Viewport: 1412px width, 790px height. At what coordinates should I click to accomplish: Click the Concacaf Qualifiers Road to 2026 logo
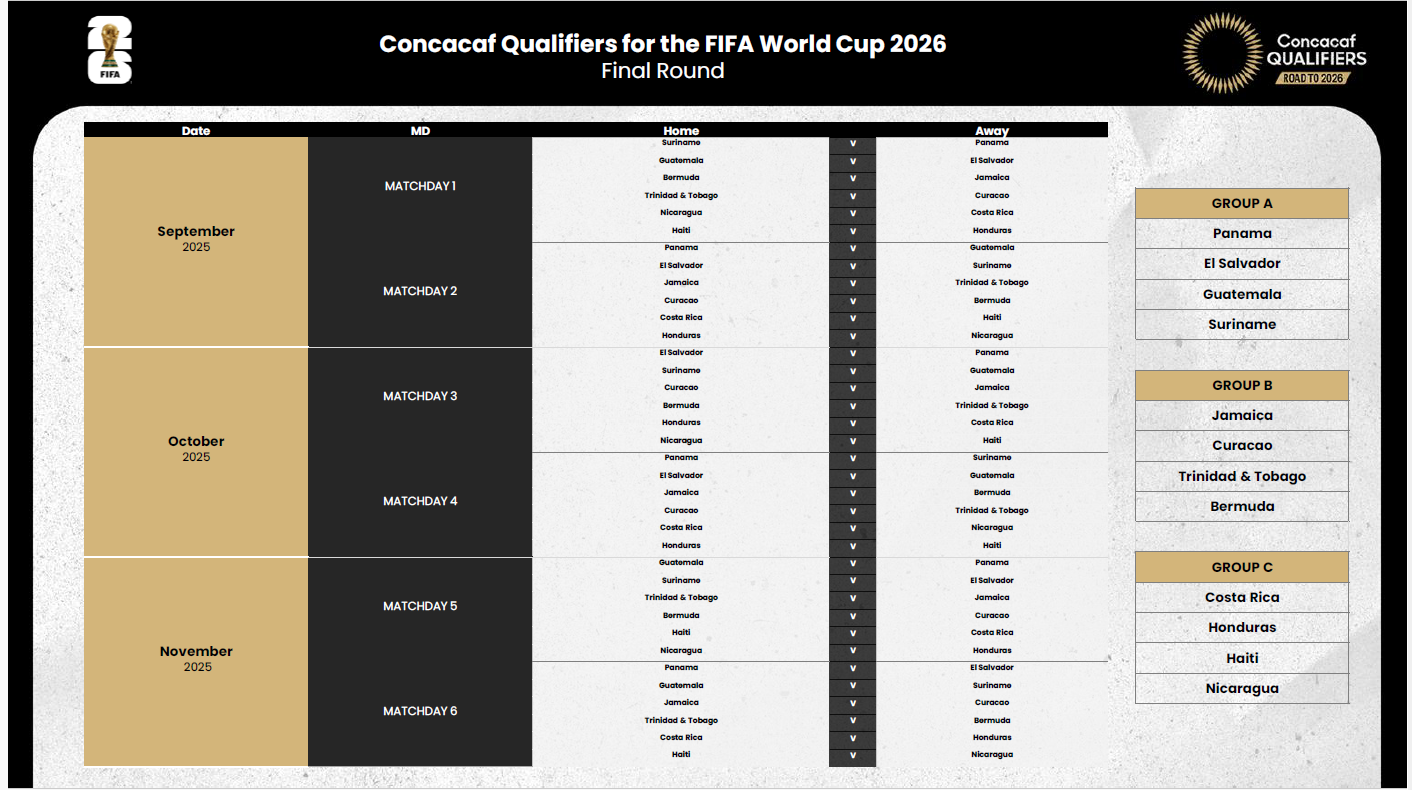[1274, 52]
